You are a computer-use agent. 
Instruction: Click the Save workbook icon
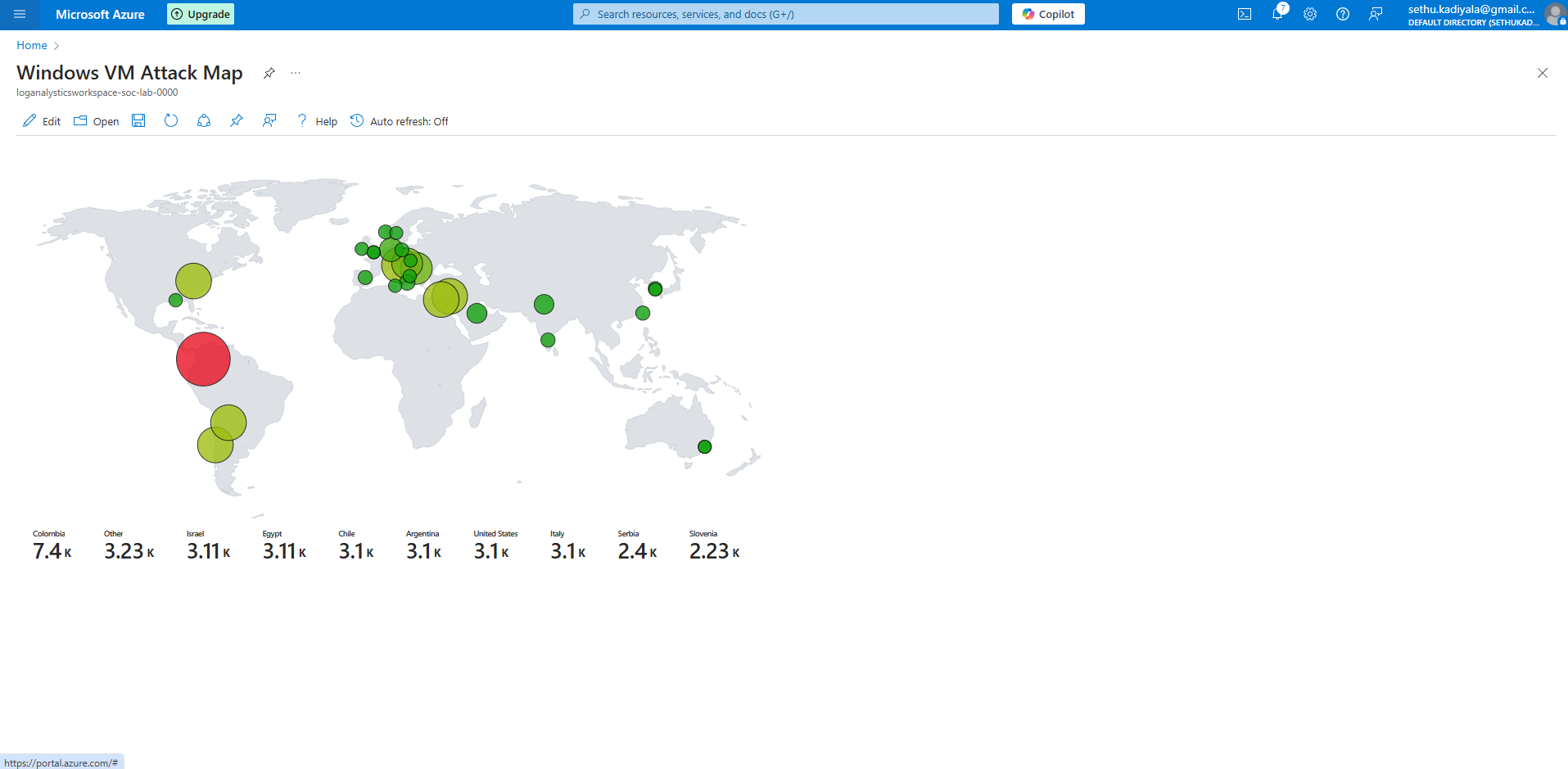(139, 121)
